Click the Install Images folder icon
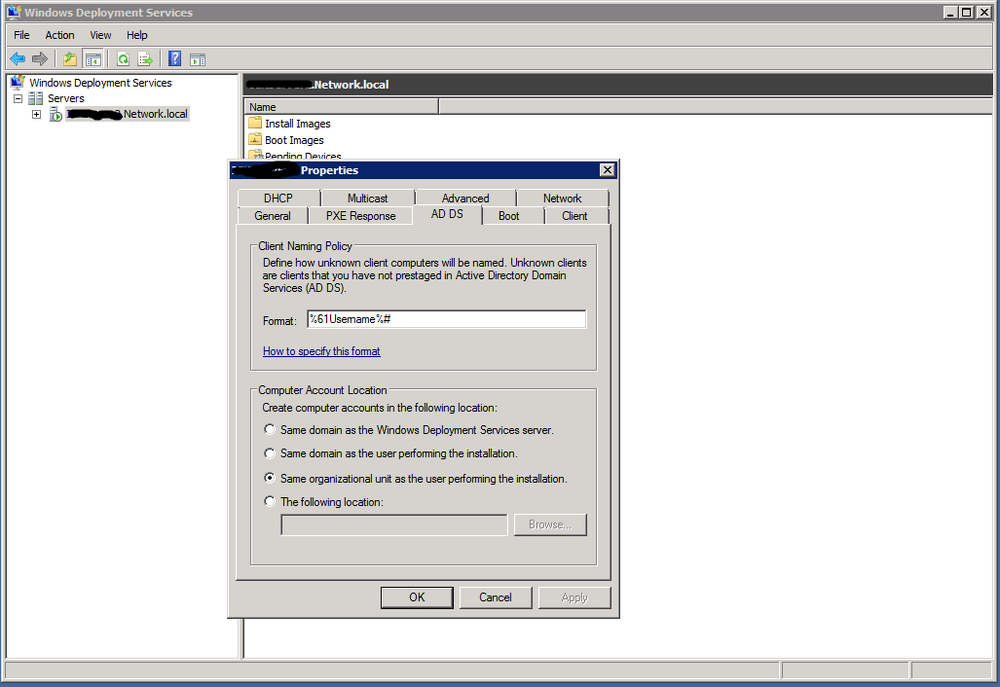The height and width of the screenshot is (687, 1000). (x=255, y=122)
